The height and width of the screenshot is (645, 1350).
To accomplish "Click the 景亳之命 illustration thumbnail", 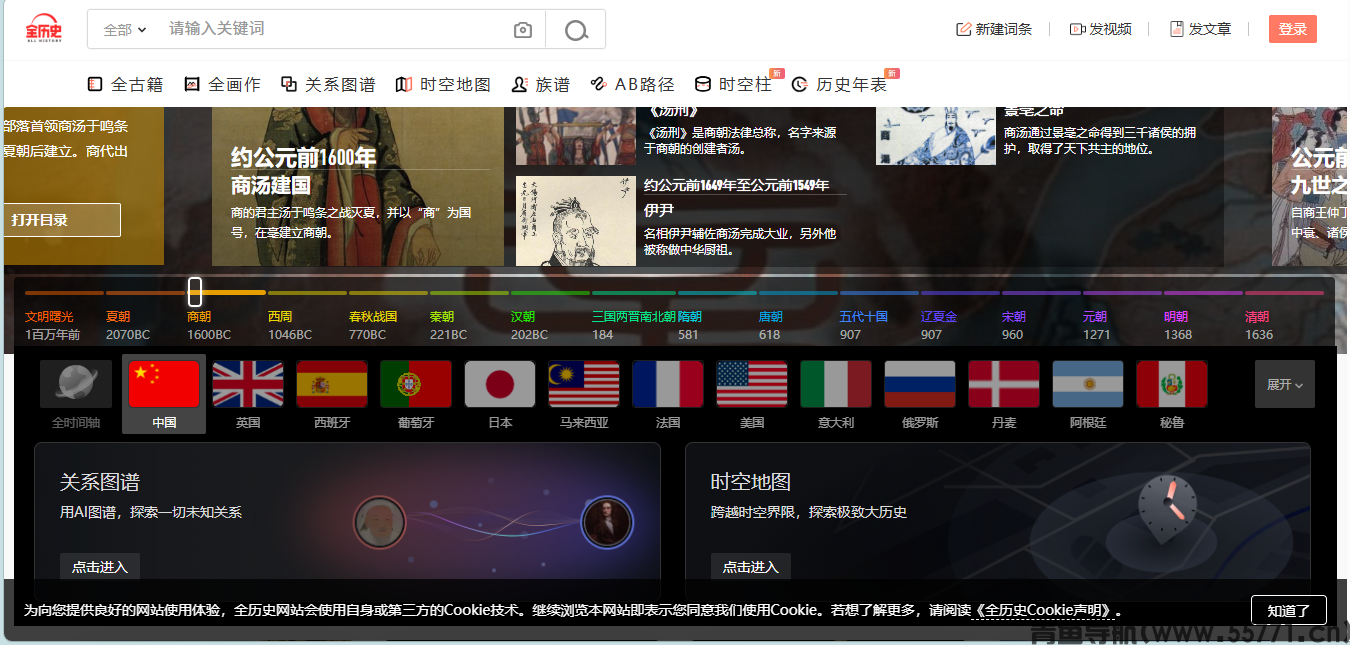I will 936,135.
